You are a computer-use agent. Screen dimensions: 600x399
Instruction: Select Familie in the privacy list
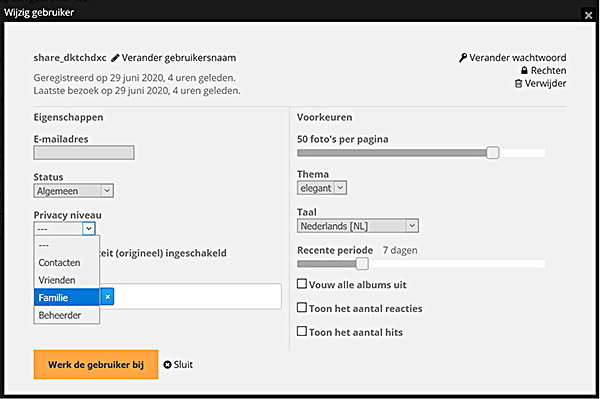click(67, 297)
